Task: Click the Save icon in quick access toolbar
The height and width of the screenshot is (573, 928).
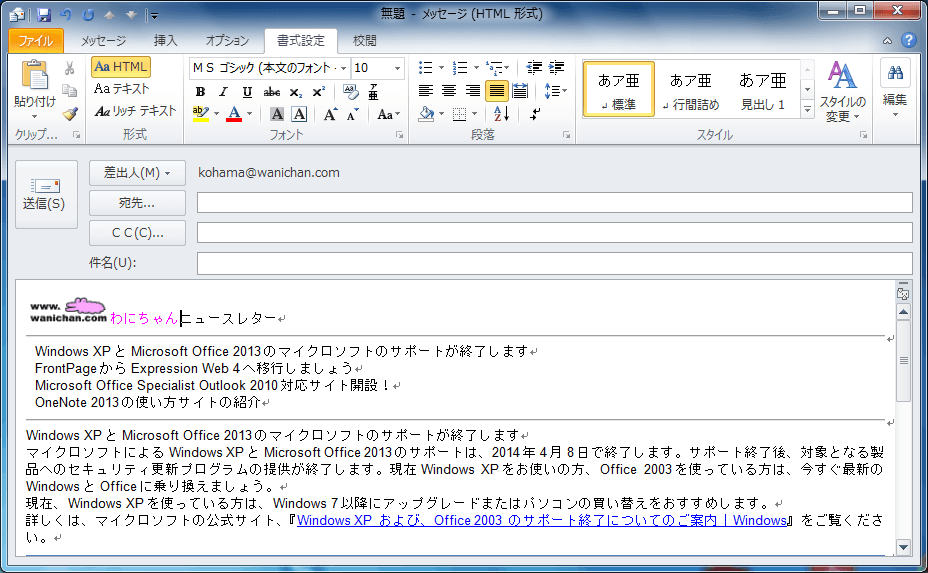Action: 44,14
